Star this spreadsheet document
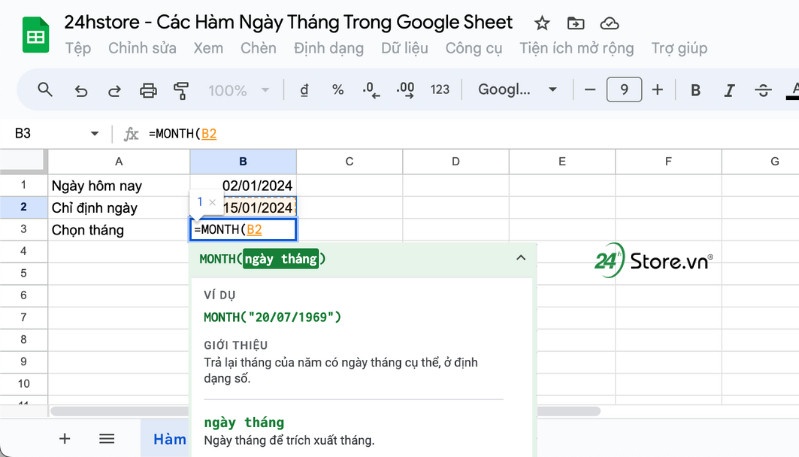799x457 pixels. coord(542,23)
